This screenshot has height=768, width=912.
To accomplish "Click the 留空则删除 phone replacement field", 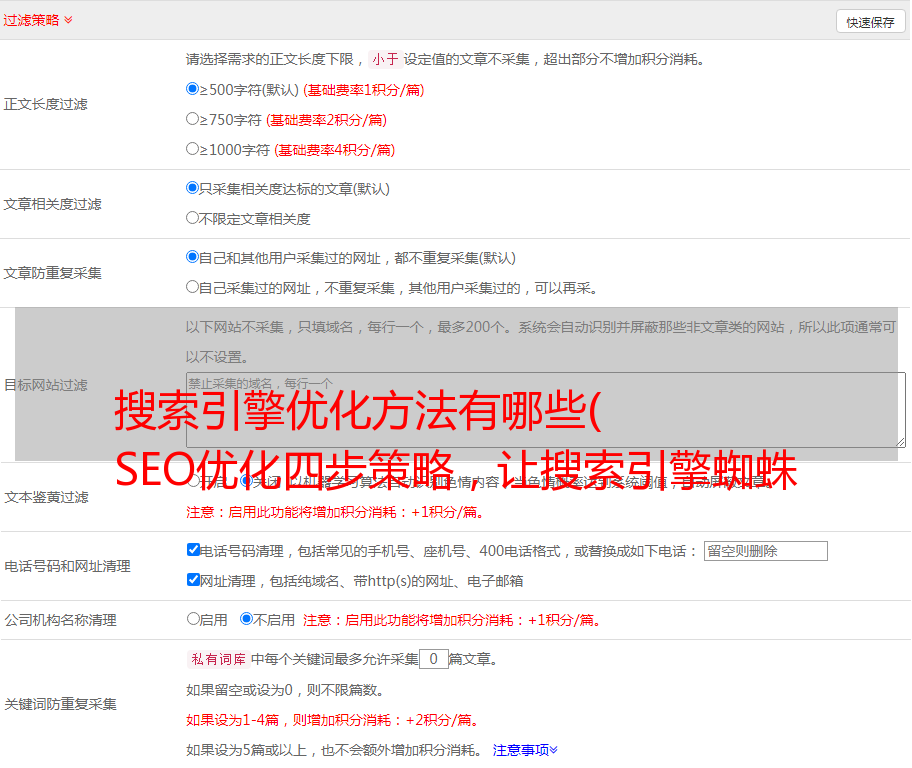I will (x=765, y=551).
